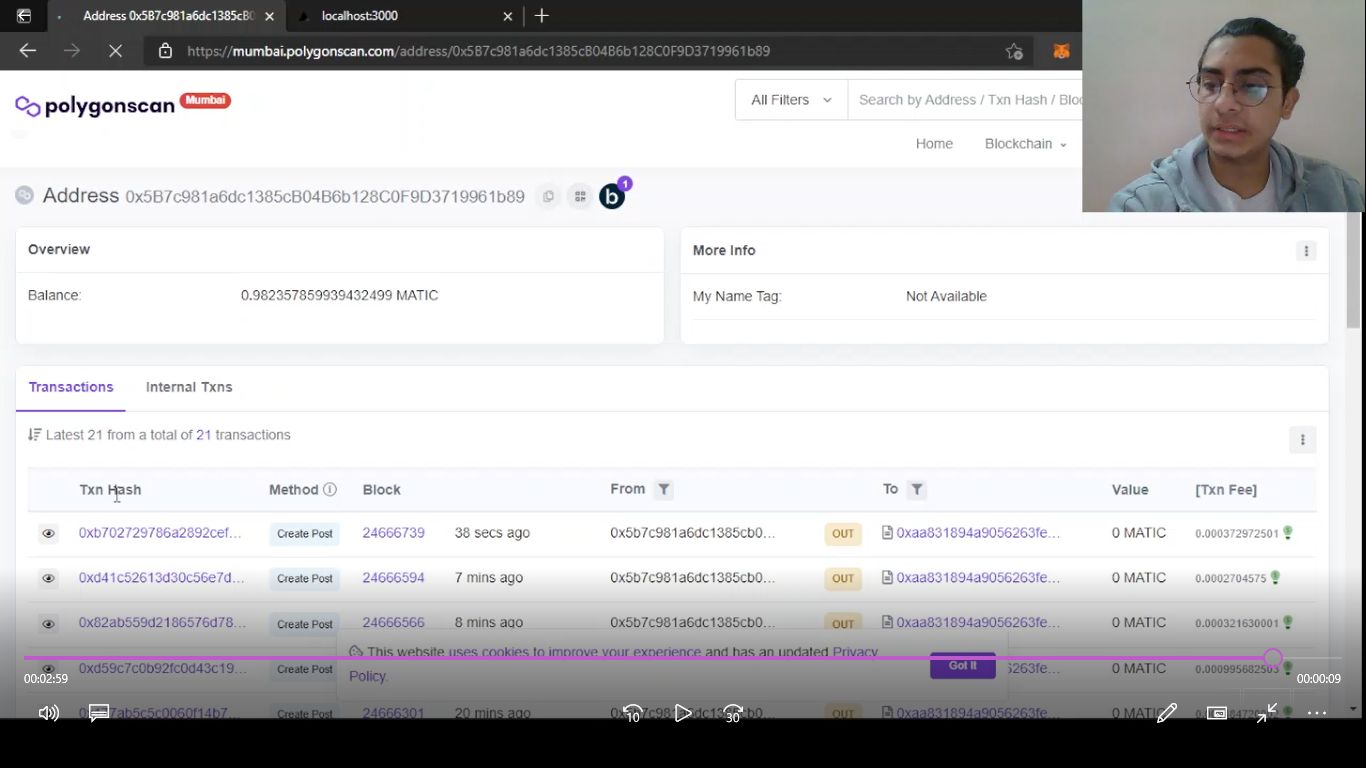This screenshot has width=1366, height=768.
Task: Add the page to favorites with the star icon
Action: (1014, 51)
